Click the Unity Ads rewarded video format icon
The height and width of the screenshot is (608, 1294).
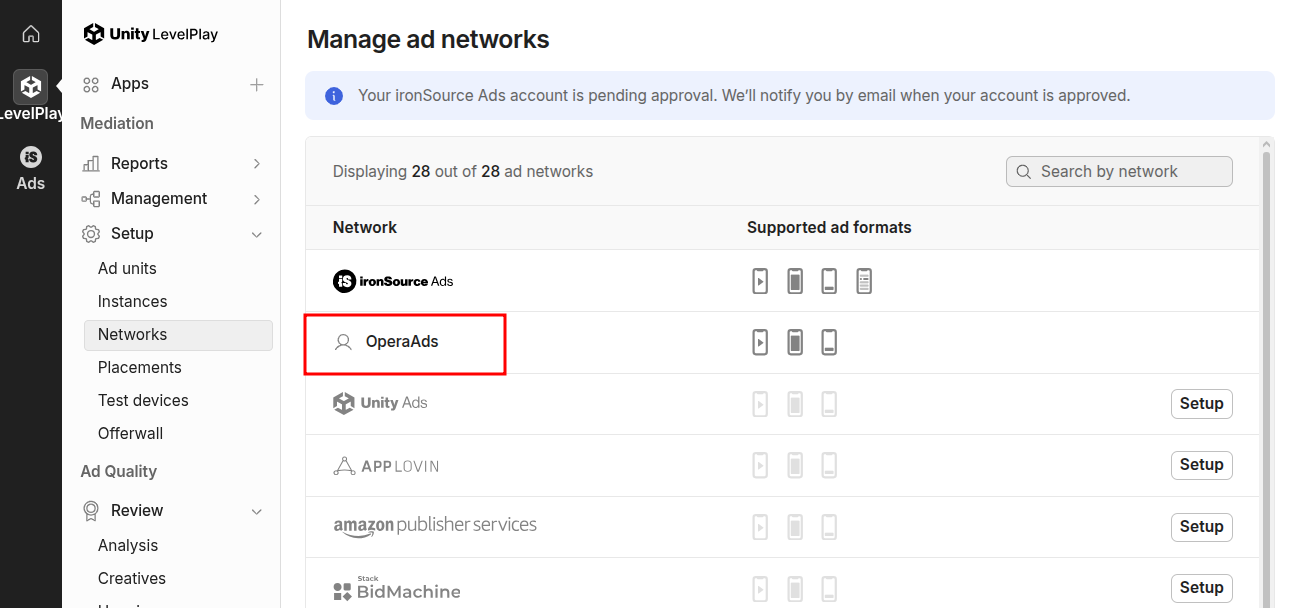[x=761, y=404]
